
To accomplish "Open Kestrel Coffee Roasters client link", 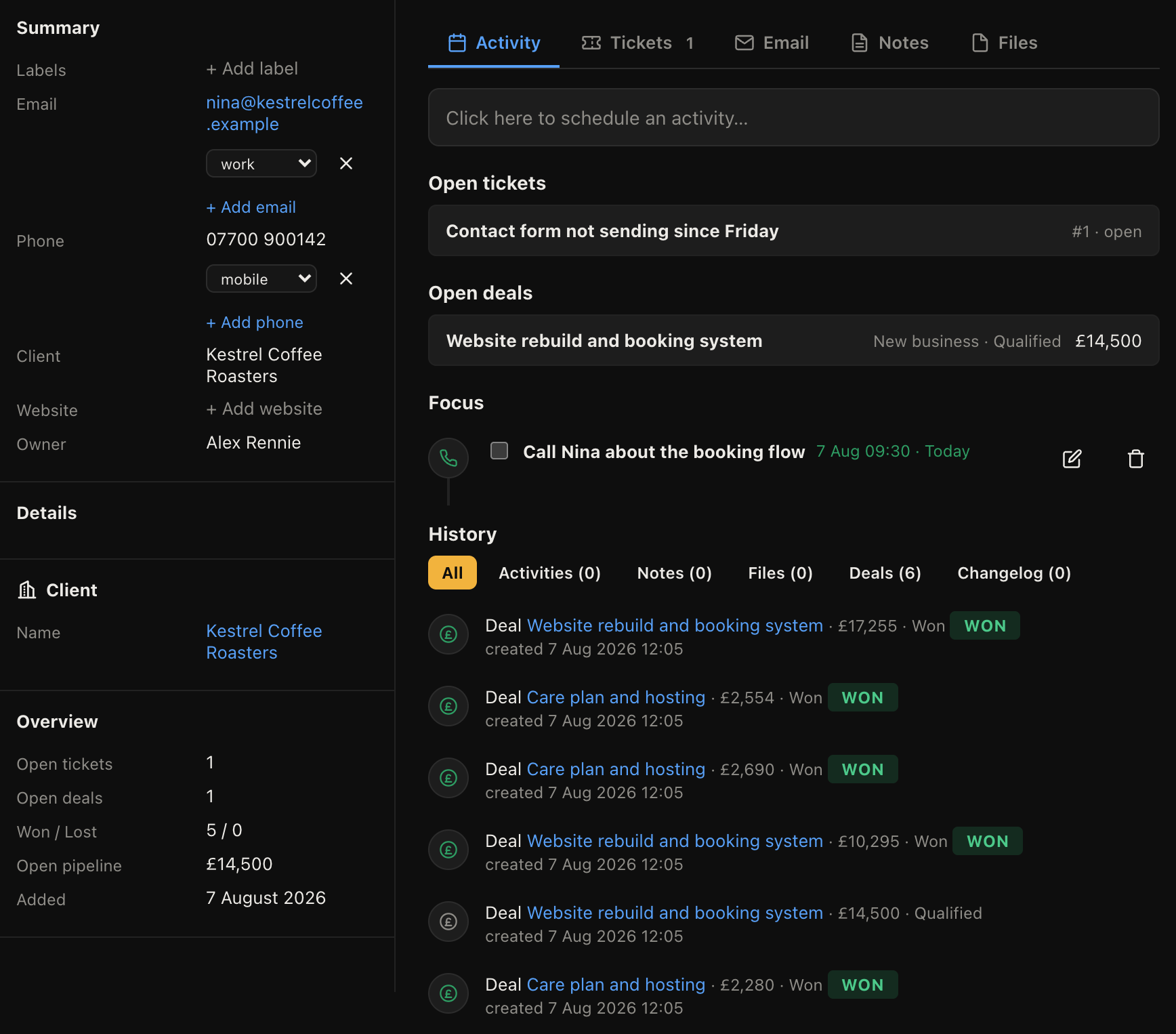I will coord(264,642).
